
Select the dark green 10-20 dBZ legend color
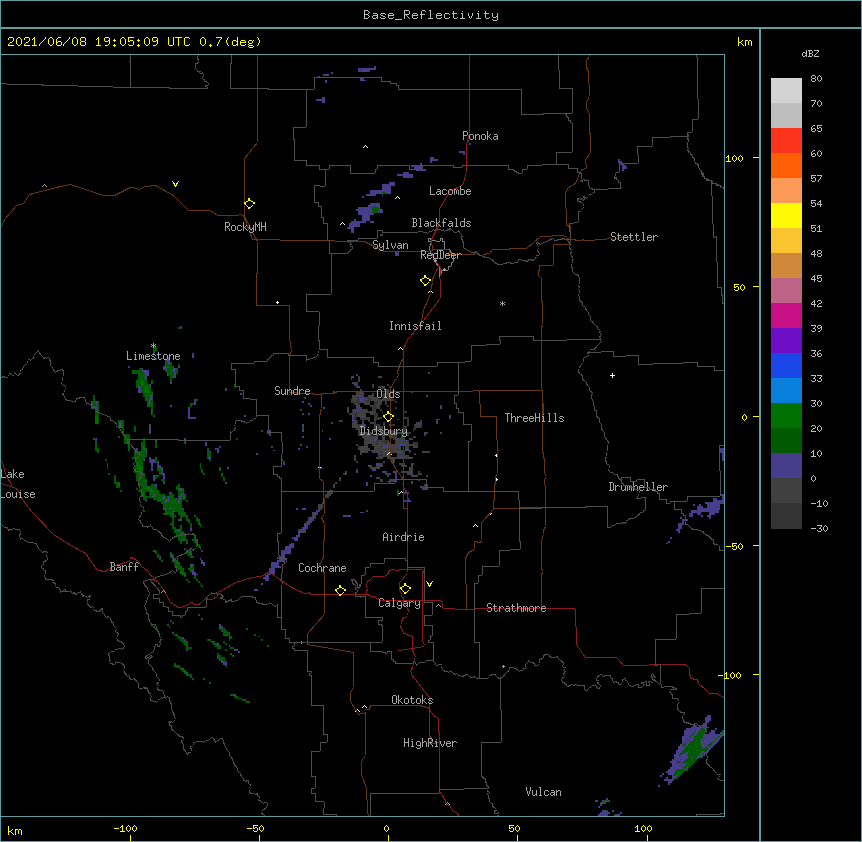tap(786, 441)
